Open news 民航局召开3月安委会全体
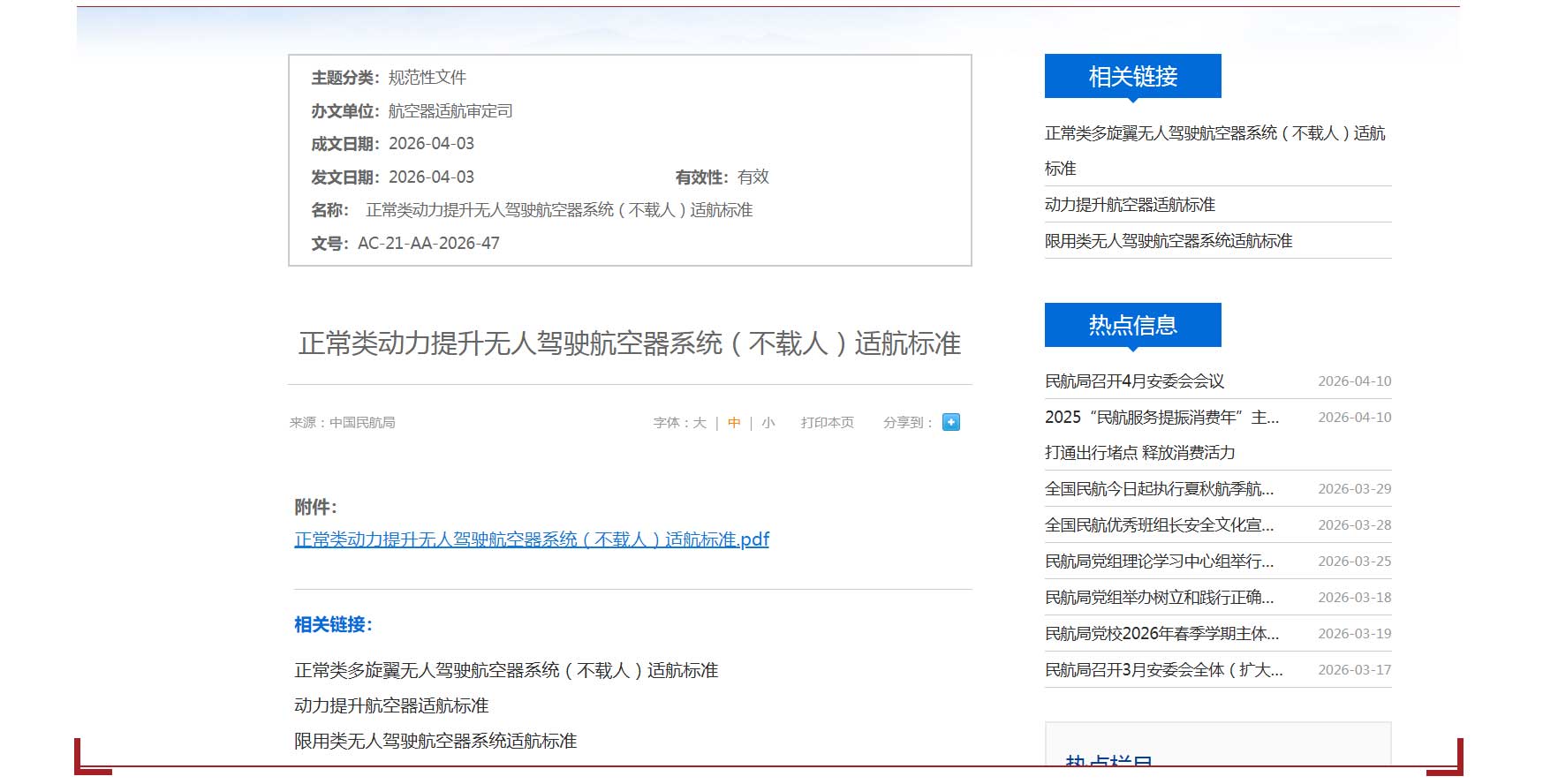The height and width of the screenshot is (784, 1543). pyautogui.click(x=1163, y=670)
